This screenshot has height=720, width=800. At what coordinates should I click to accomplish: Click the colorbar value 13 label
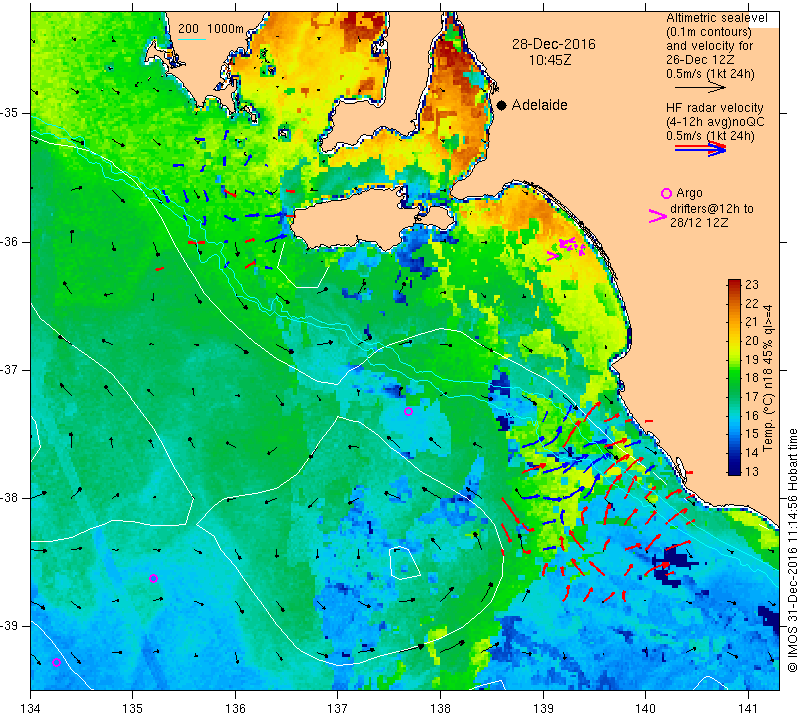coord(752,471)
